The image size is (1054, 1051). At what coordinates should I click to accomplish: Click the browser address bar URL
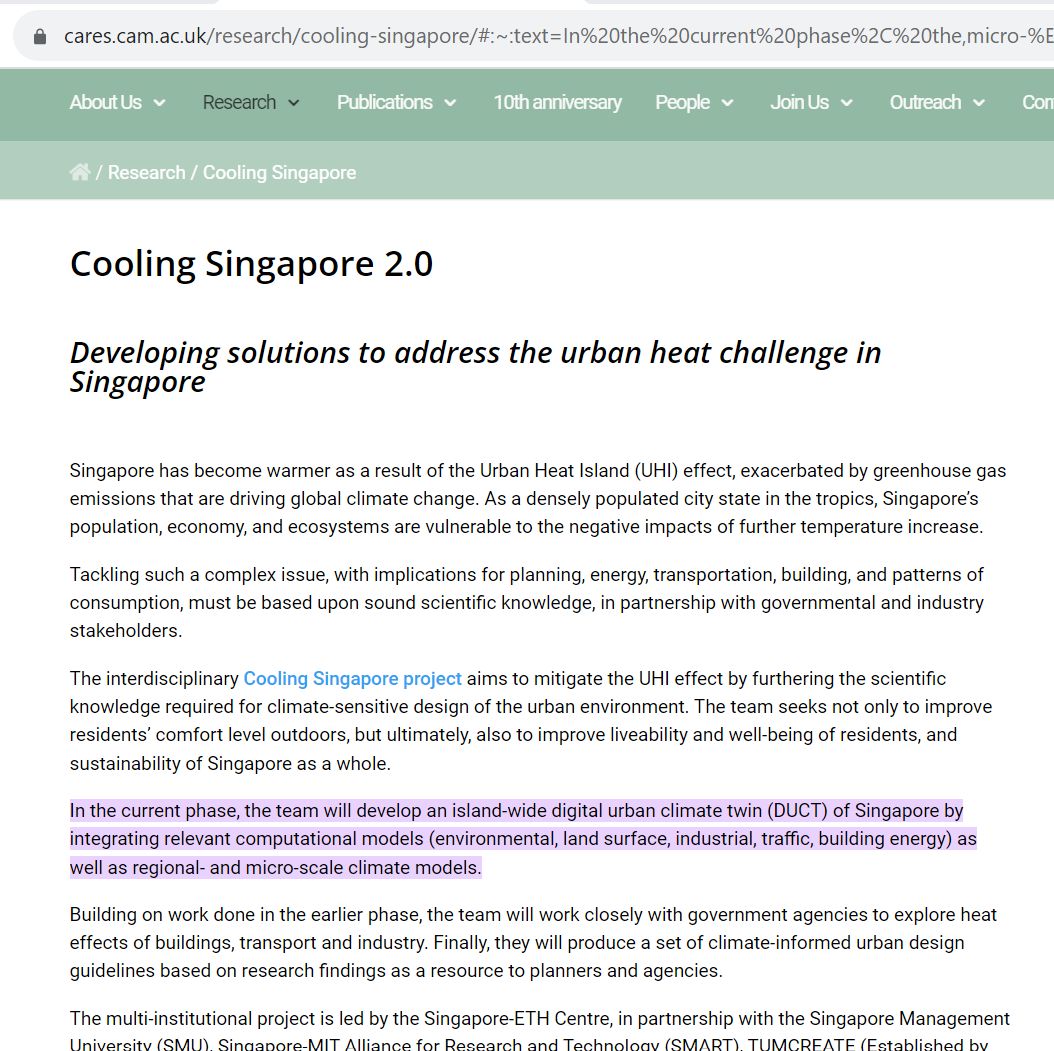tap(558, 36)
